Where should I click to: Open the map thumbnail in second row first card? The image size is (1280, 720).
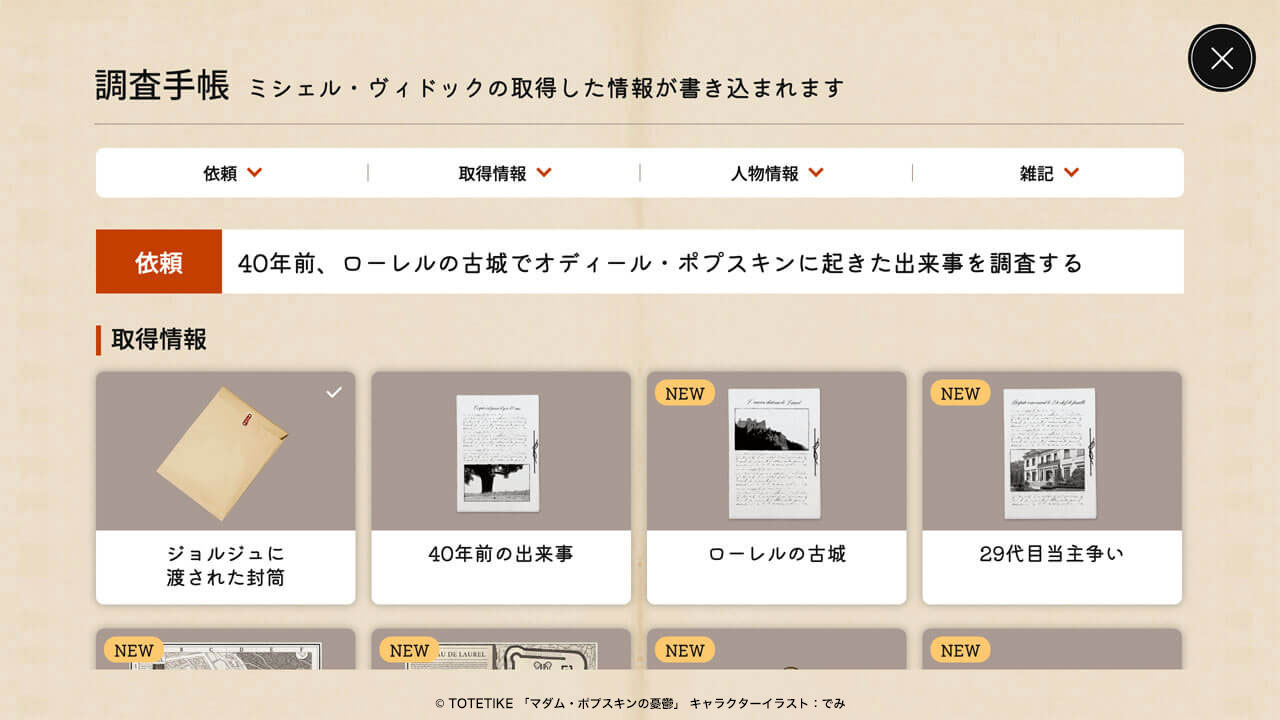coord(226,655)
